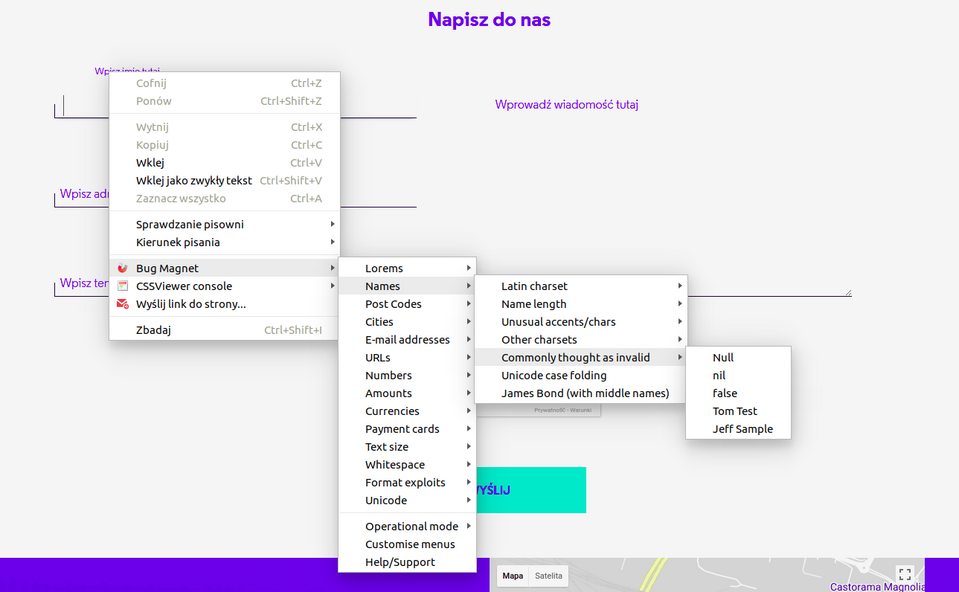Insert the nil name value
Screen dimensions: 959x592
pos(738,376)
